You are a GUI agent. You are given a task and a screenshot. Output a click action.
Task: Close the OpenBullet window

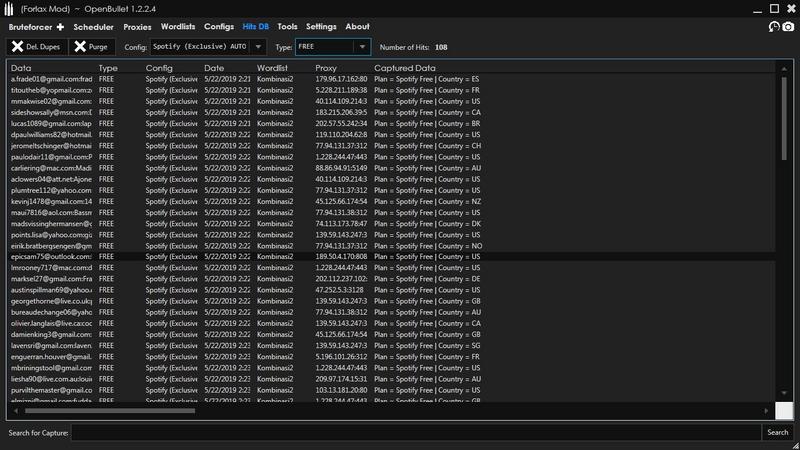click(x=791, y=9)
